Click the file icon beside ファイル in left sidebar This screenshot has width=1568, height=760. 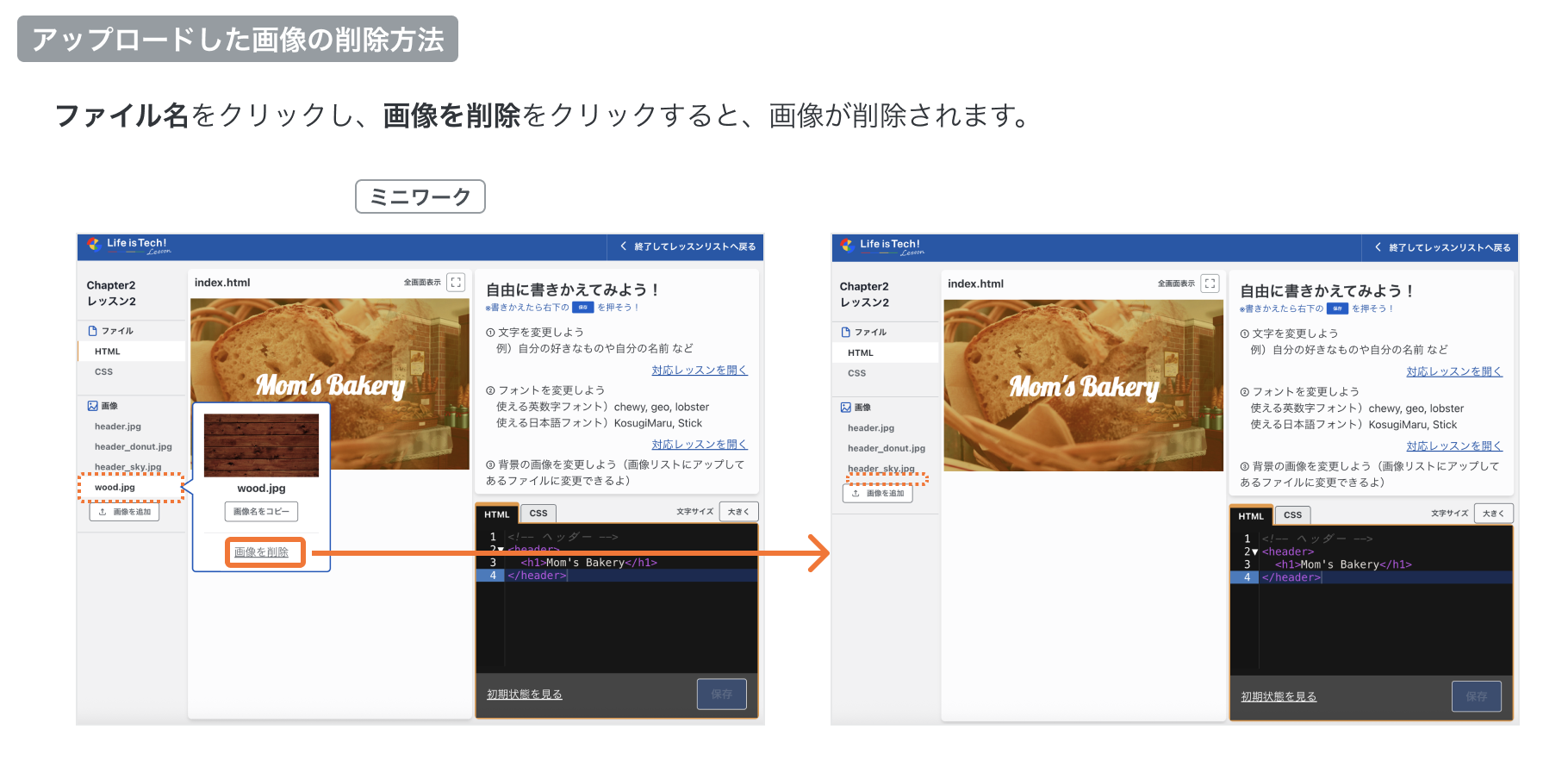[x=92, y=331]
